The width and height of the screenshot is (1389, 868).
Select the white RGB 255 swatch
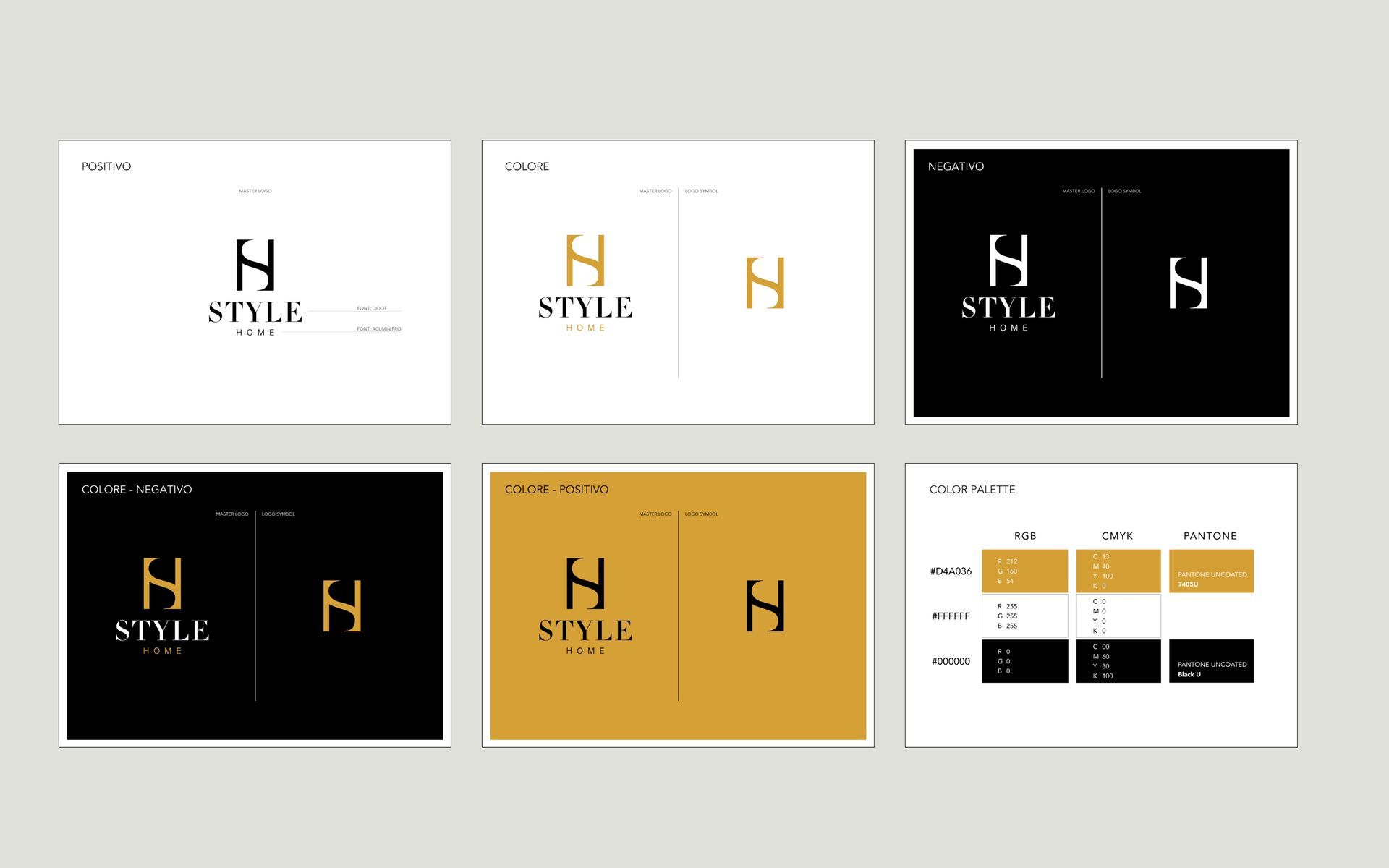[x=1024, y=616]
